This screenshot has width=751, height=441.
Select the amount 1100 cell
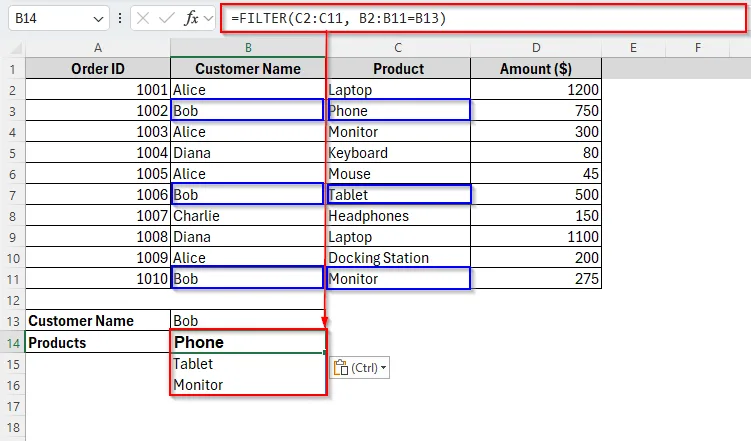[536, 237]
